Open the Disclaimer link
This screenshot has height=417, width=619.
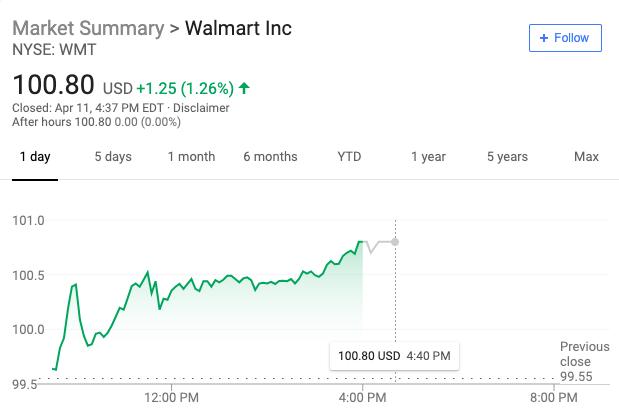(201, 108)
